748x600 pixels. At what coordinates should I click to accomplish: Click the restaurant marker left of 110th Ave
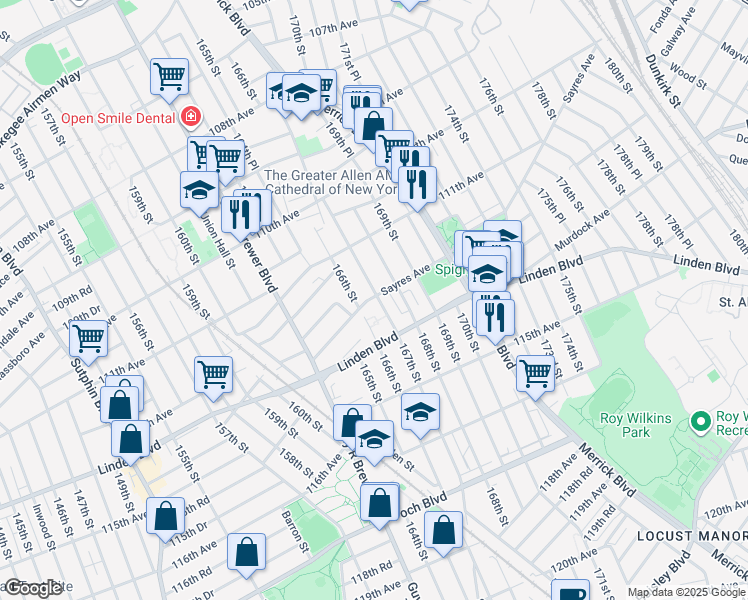pos(240,215)
